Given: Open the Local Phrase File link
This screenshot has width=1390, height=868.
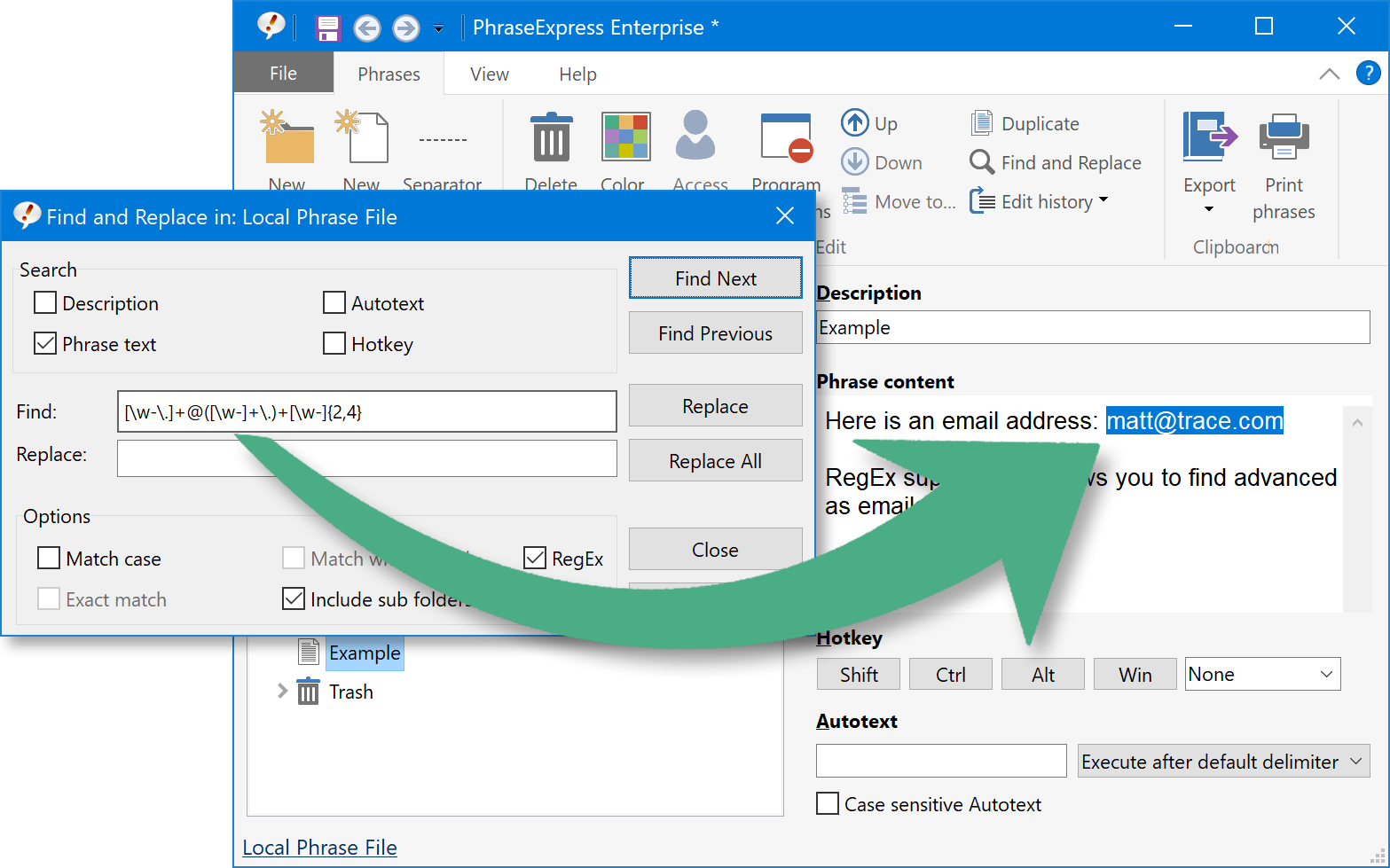Looking at the screenshot, I should click(320, 847).
